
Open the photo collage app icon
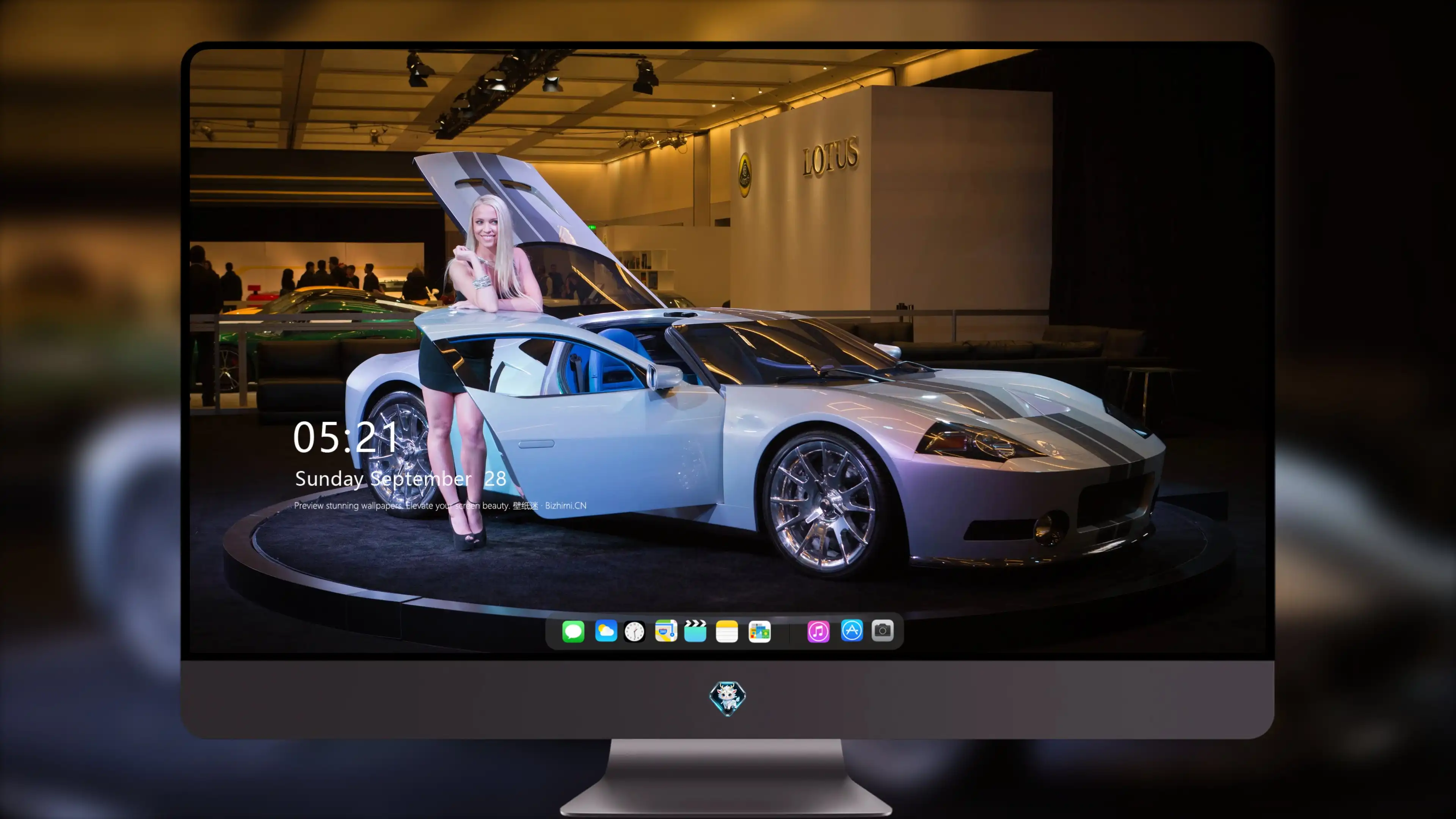[x=759, y=631]
